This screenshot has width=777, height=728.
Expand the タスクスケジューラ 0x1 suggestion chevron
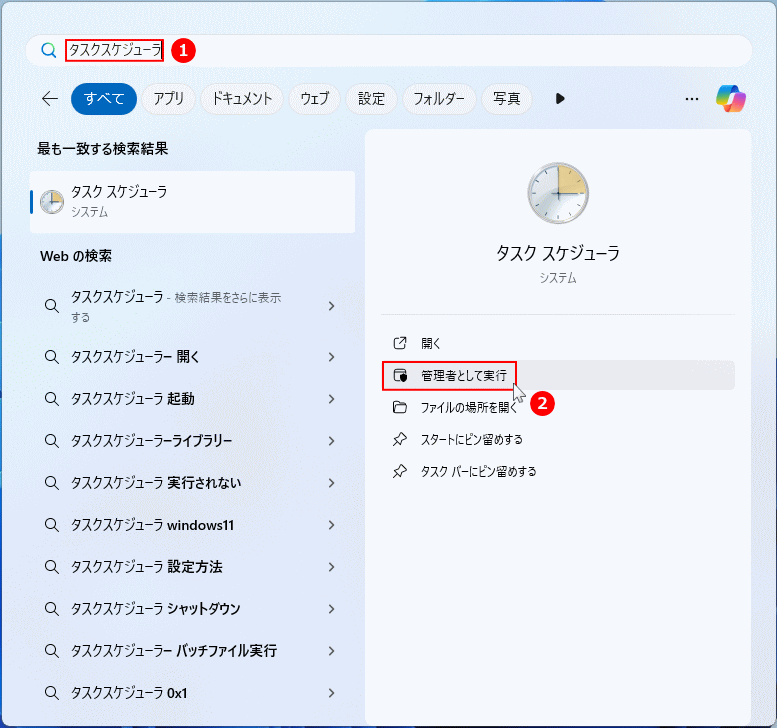(x=332, y=693)
